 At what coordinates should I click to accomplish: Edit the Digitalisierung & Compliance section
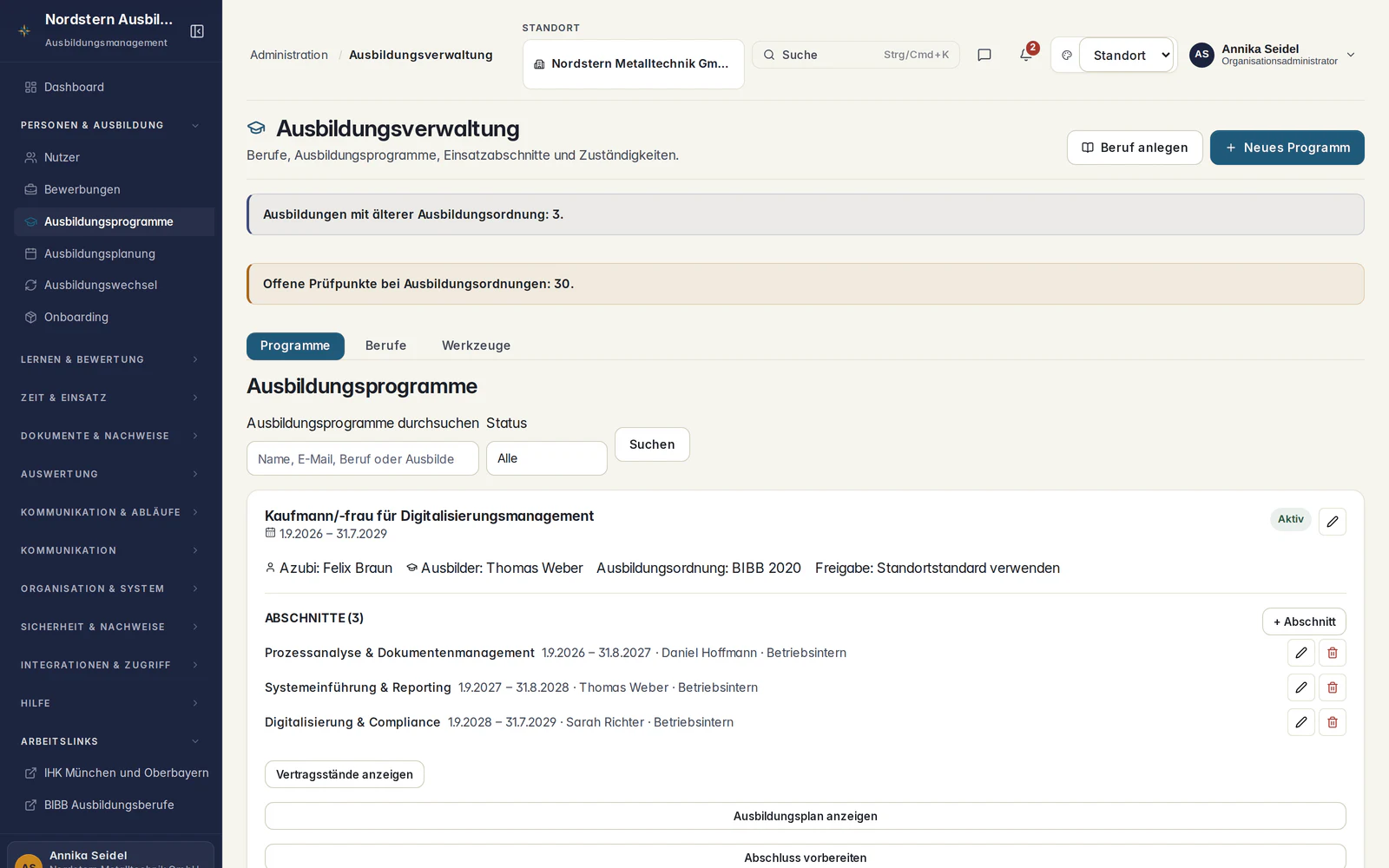click(x=1301, y=722)
